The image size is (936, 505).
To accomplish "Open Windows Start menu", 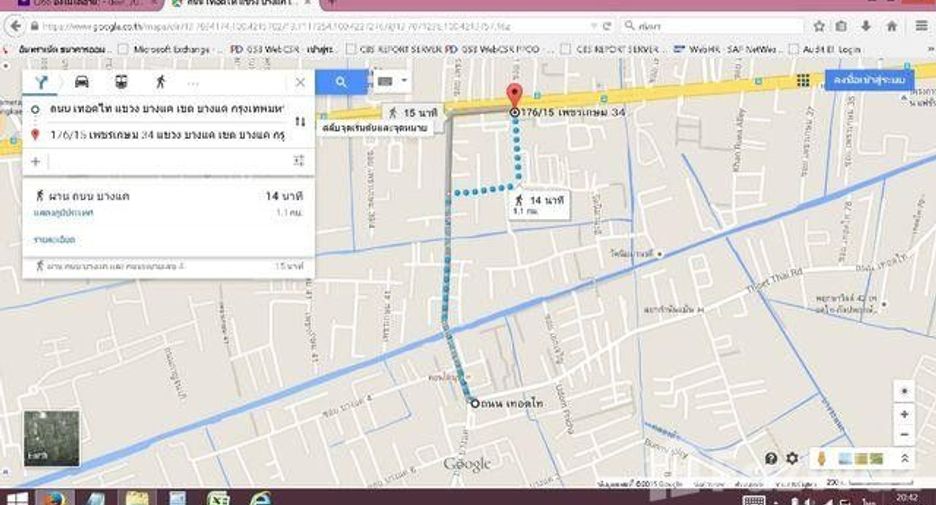I will pyautogui.click(x=16, y=498).
